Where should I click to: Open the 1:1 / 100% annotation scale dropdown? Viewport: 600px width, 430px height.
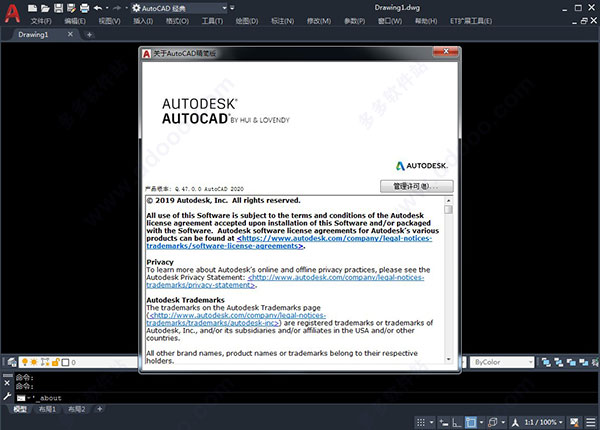[544, 422]
